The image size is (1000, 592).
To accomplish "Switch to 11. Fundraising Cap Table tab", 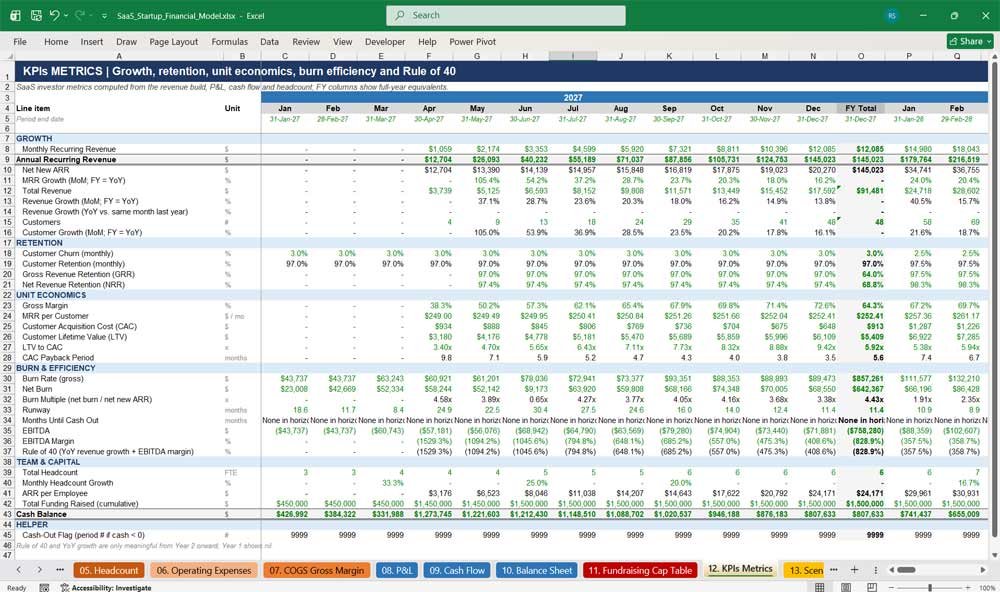I will (640, 570).
